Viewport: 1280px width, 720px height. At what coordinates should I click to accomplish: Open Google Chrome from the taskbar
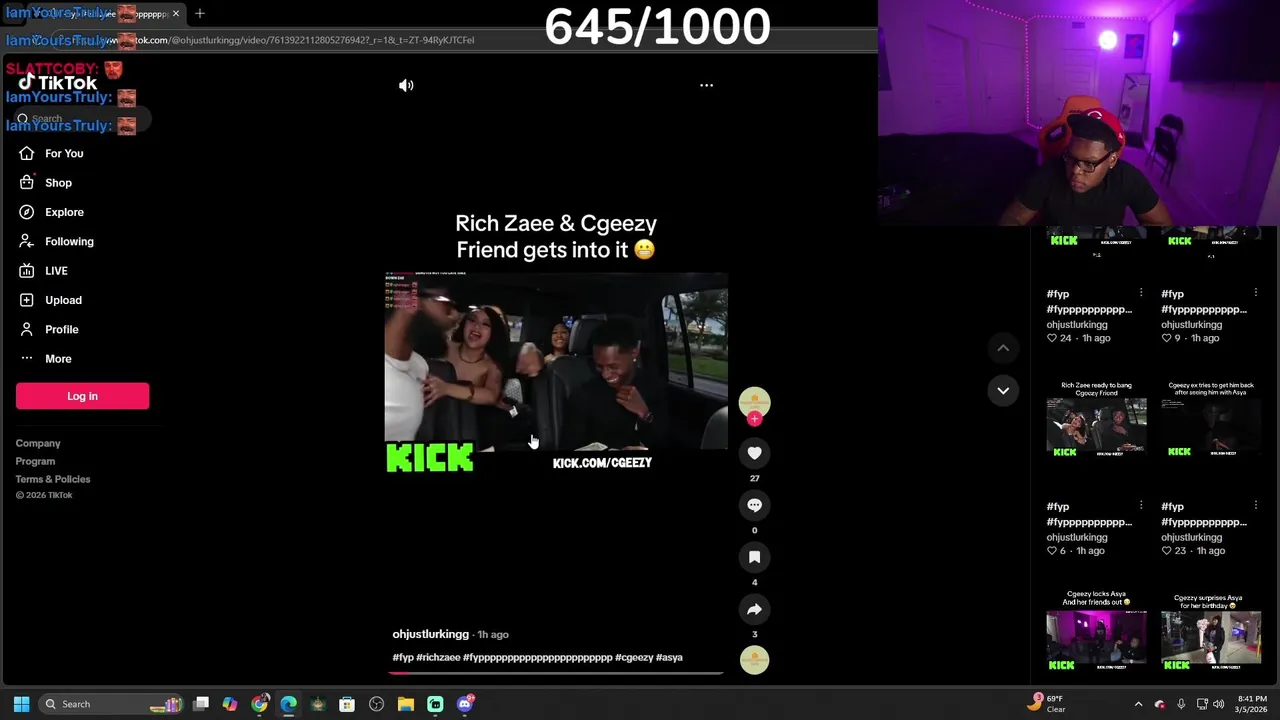coord(259,704)
